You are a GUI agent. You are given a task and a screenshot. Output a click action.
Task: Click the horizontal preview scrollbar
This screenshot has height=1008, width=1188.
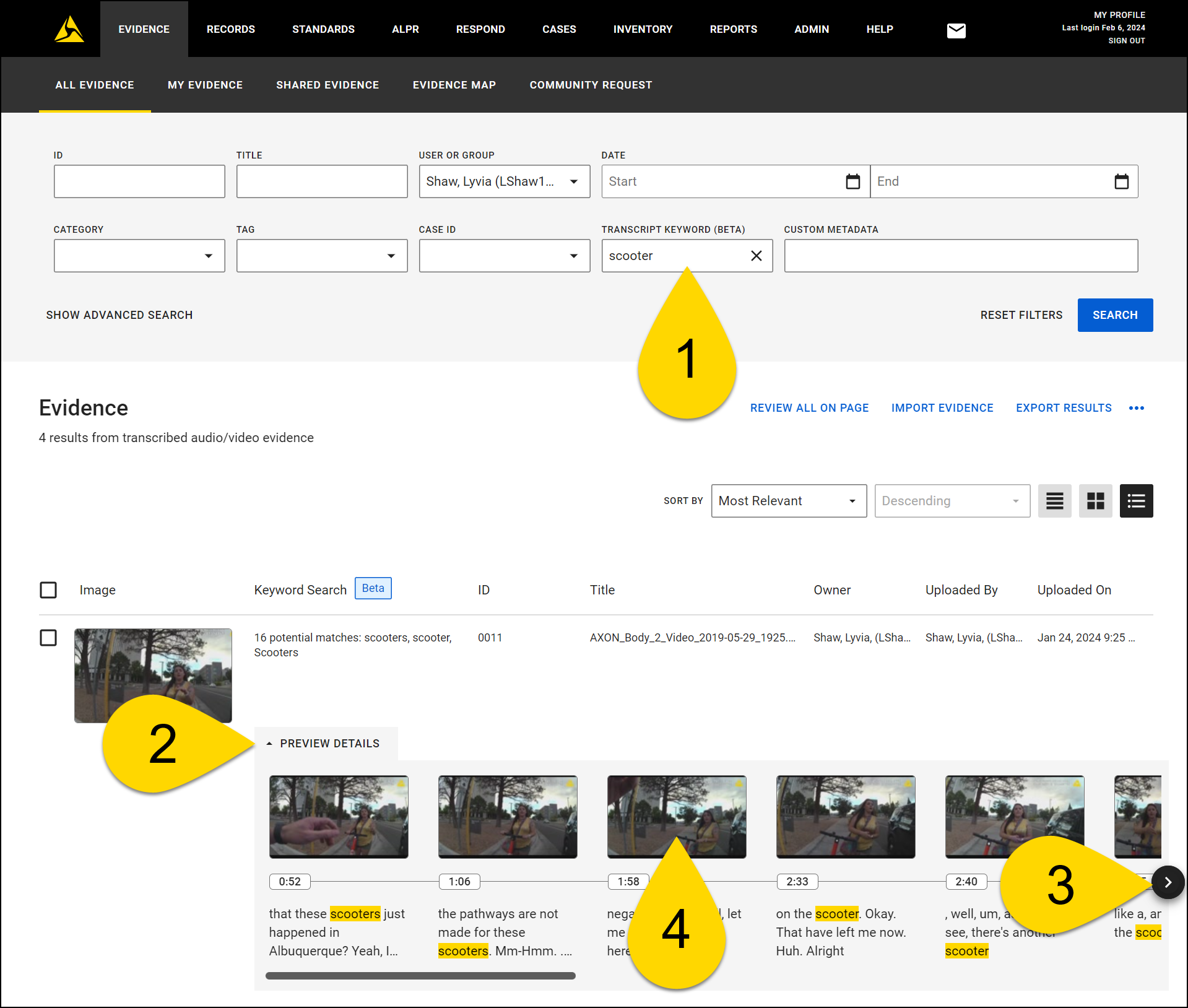pos(420,976)
